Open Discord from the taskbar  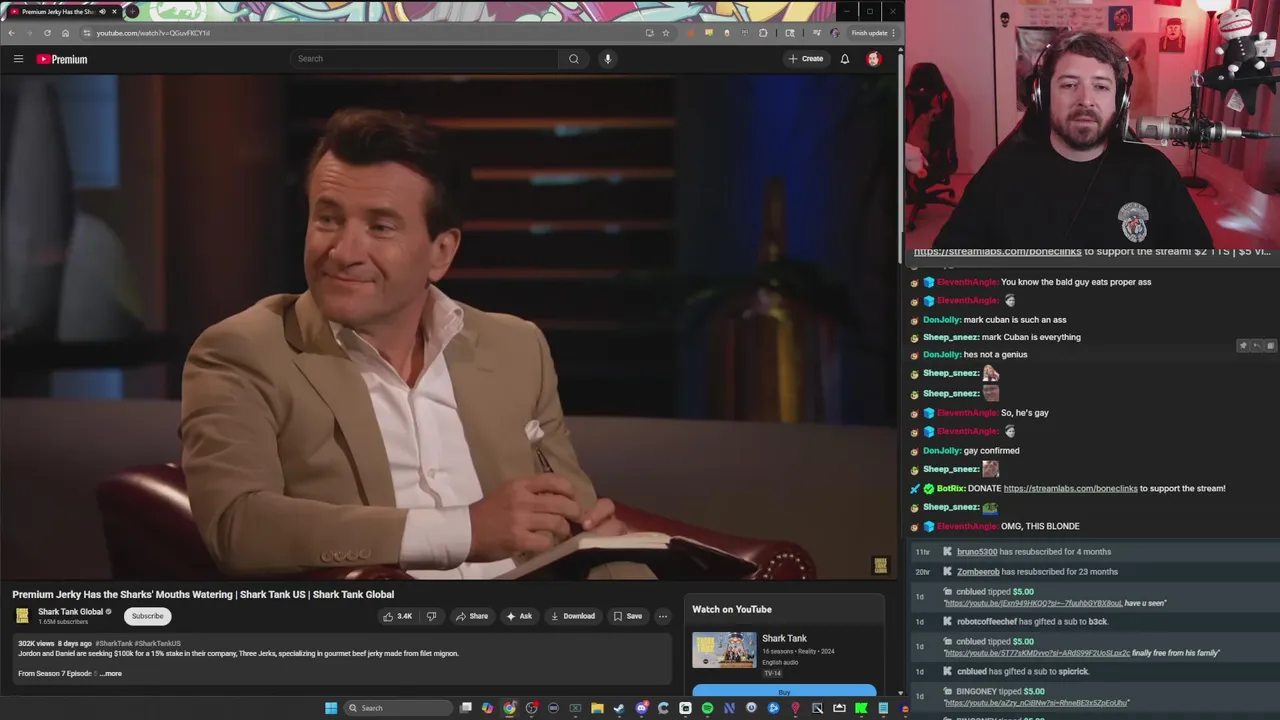(x=641, y=708)
